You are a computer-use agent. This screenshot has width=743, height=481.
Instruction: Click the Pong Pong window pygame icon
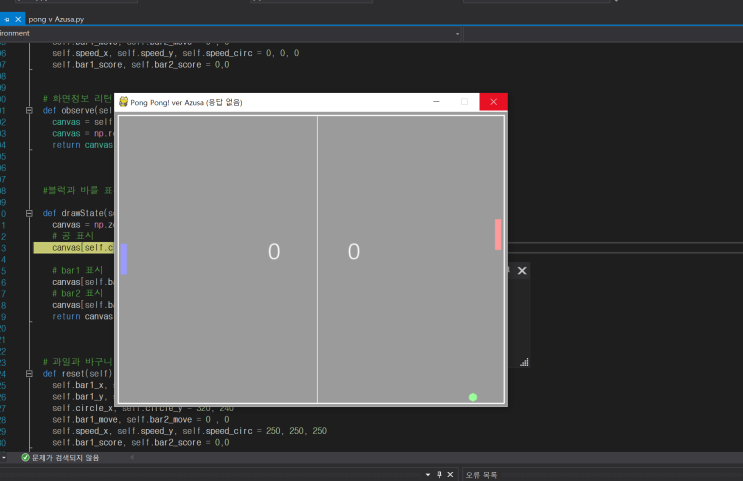tap(123, 102)
